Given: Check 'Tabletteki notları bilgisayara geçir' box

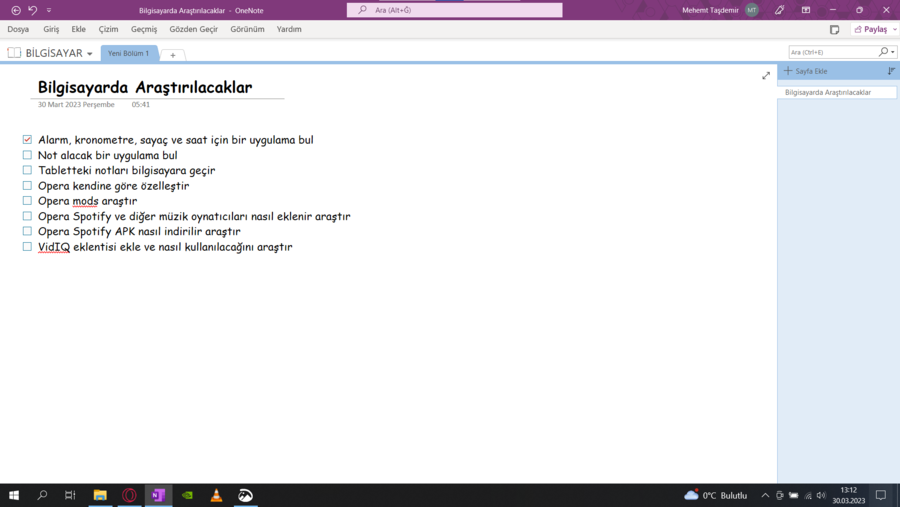Looking at the screenshot, I should [x=27, y=170].
